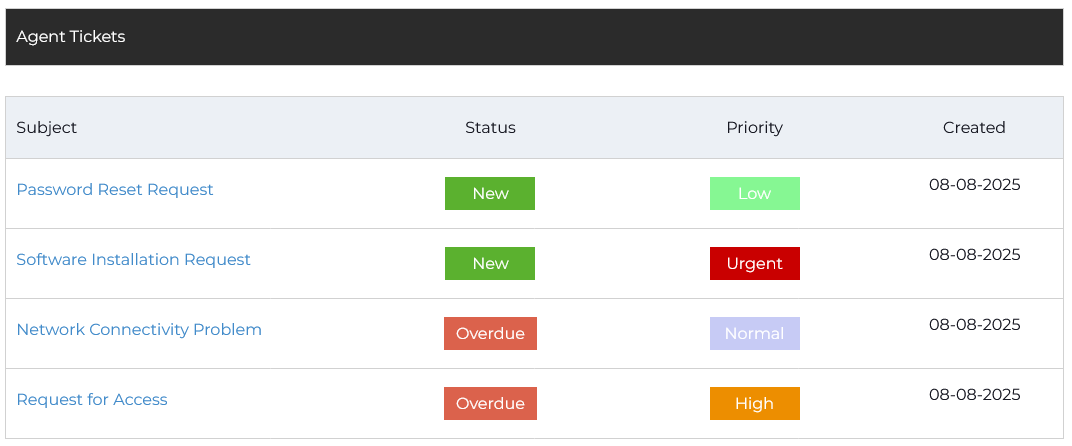Click created date of Password Reset Request
The image size is (1072, 446).
click(974, 185)
